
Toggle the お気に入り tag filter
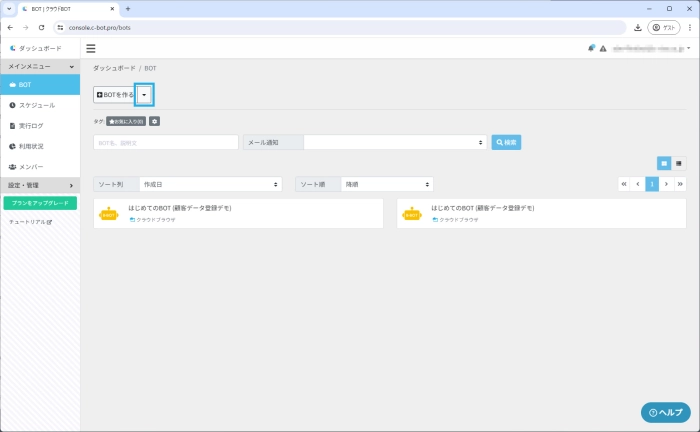(x=127, y=121)
